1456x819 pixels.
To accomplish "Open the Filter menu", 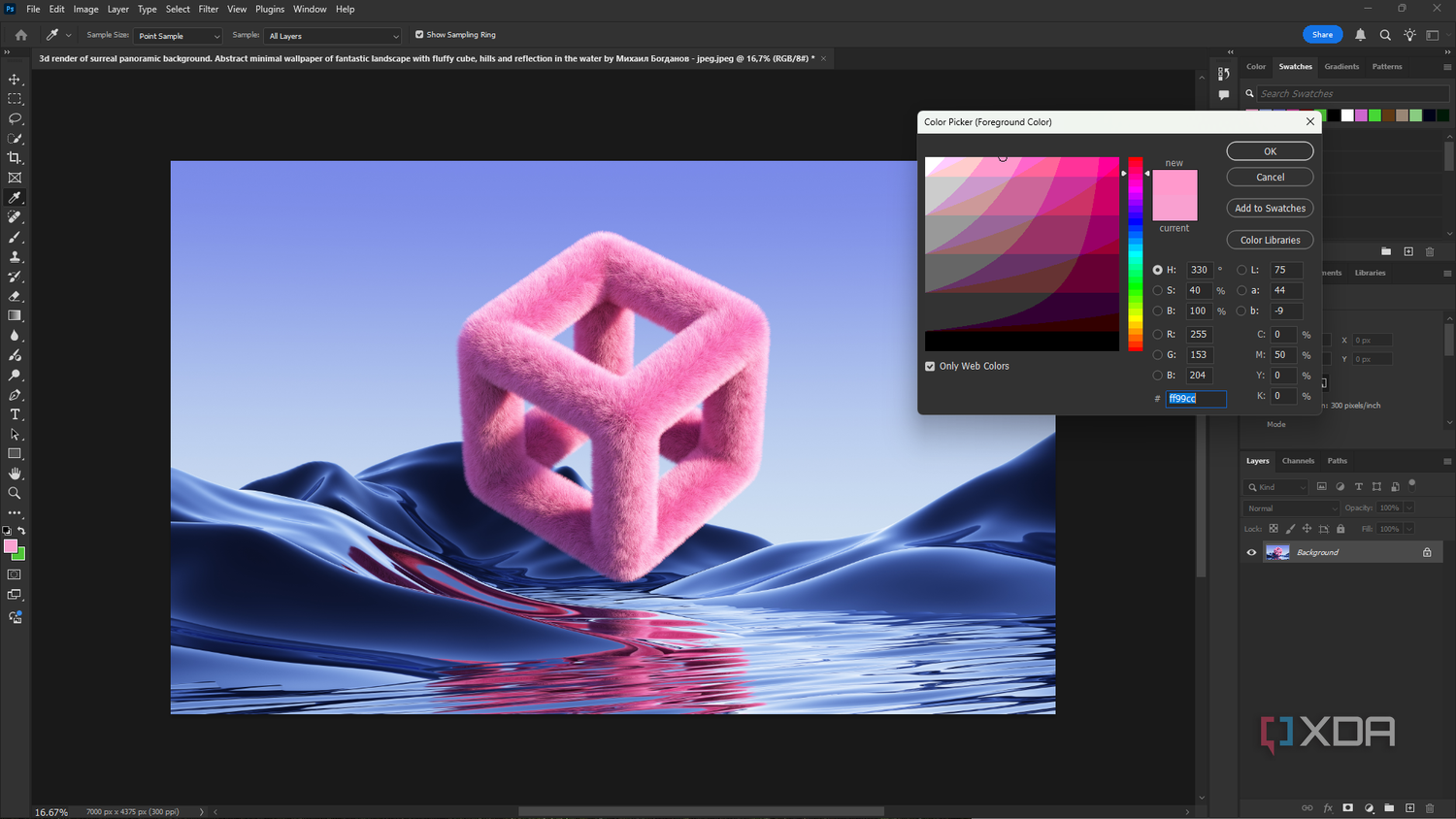I will pos(209,9).
